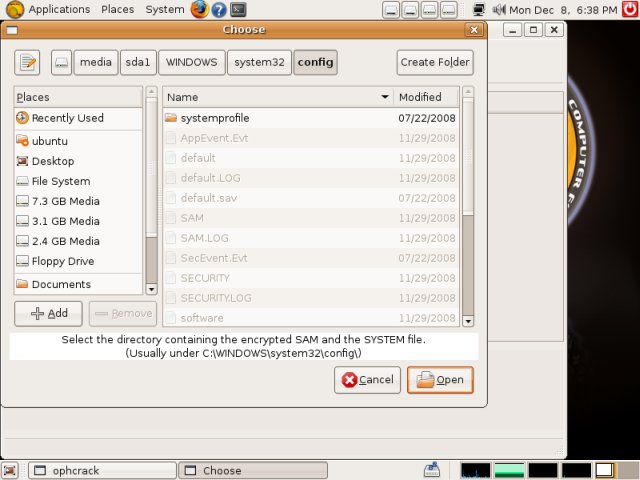The height and width of the screenshot is (480, 640).
Task: Select Desktop in Places
Action: [78, 161]
